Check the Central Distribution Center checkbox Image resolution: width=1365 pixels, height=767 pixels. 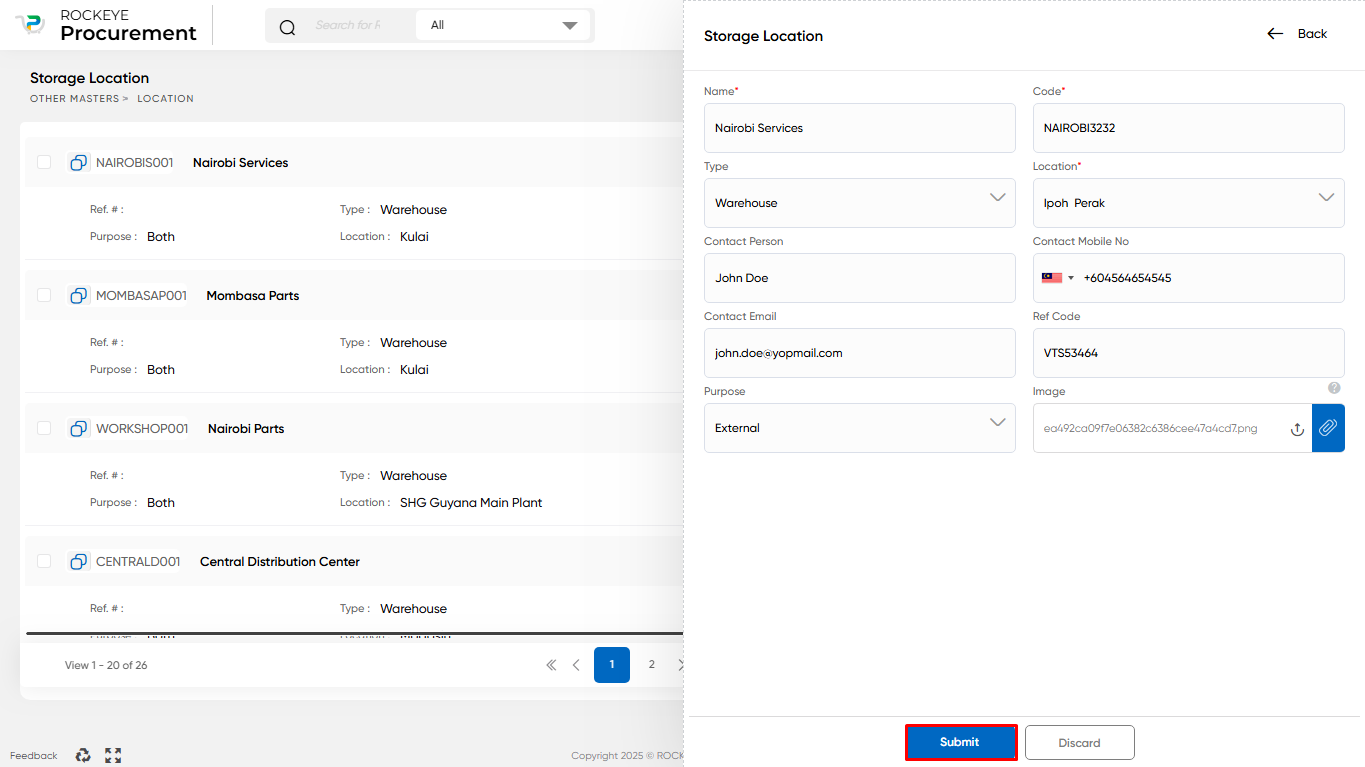click(44, 561)
